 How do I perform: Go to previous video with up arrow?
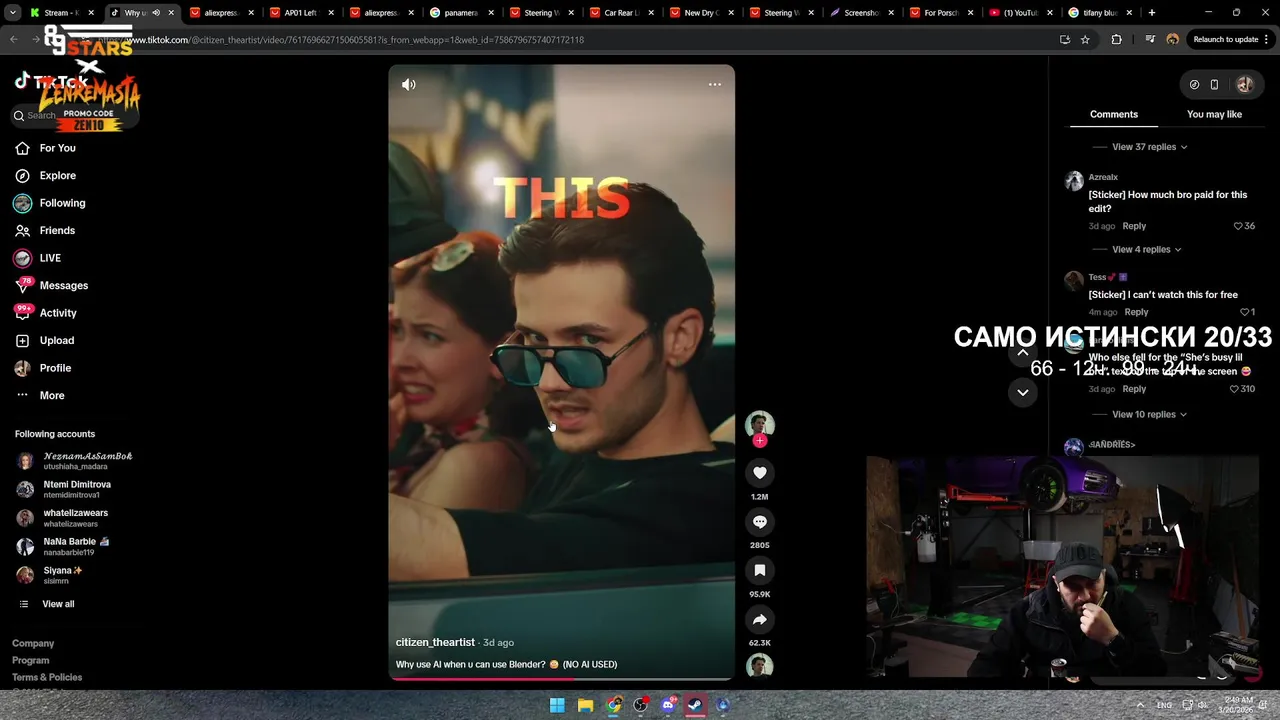[x=1023, y=352]
